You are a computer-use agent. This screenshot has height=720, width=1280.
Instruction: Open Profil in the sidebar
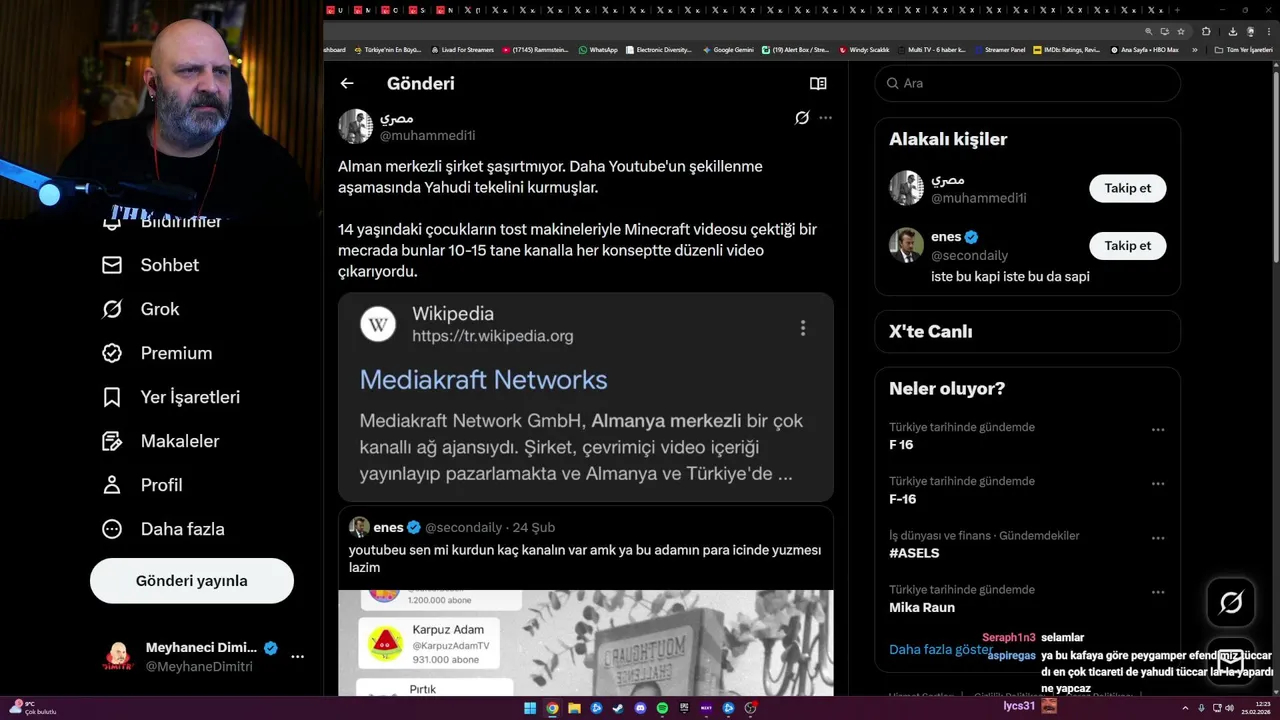[x=142, y=485]
